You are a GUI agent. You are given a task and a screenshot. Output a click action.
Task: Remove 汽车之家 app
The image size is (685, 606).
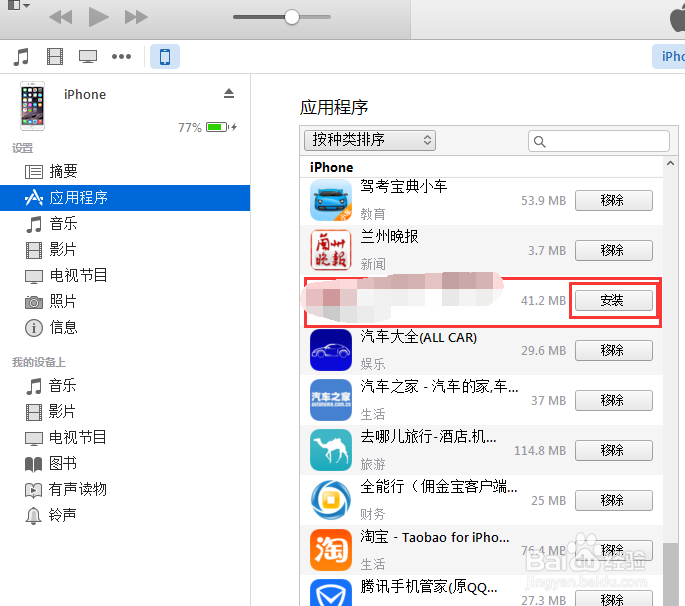614,401
